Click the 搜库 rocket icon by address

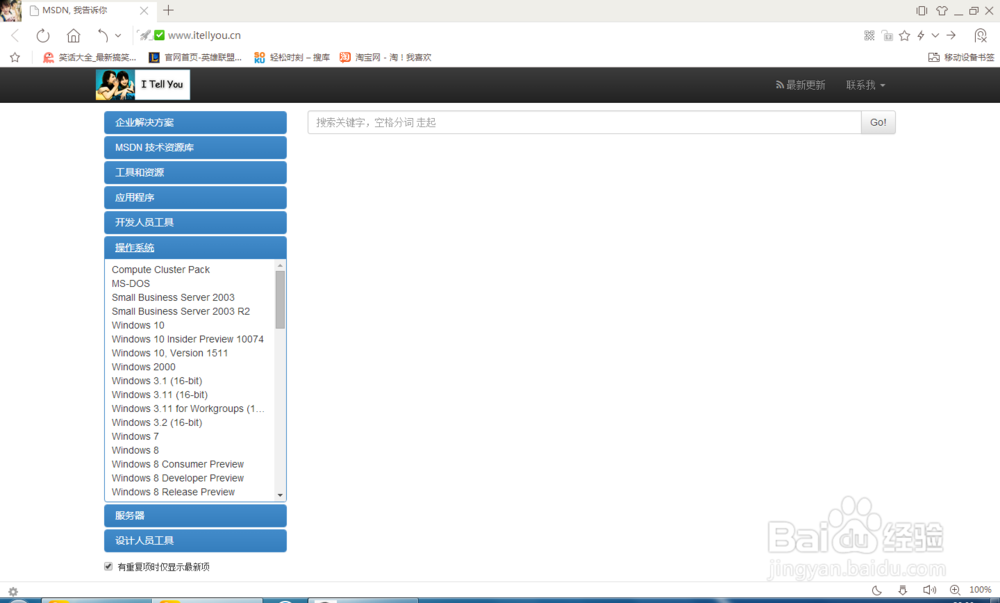tap(145, 35)
